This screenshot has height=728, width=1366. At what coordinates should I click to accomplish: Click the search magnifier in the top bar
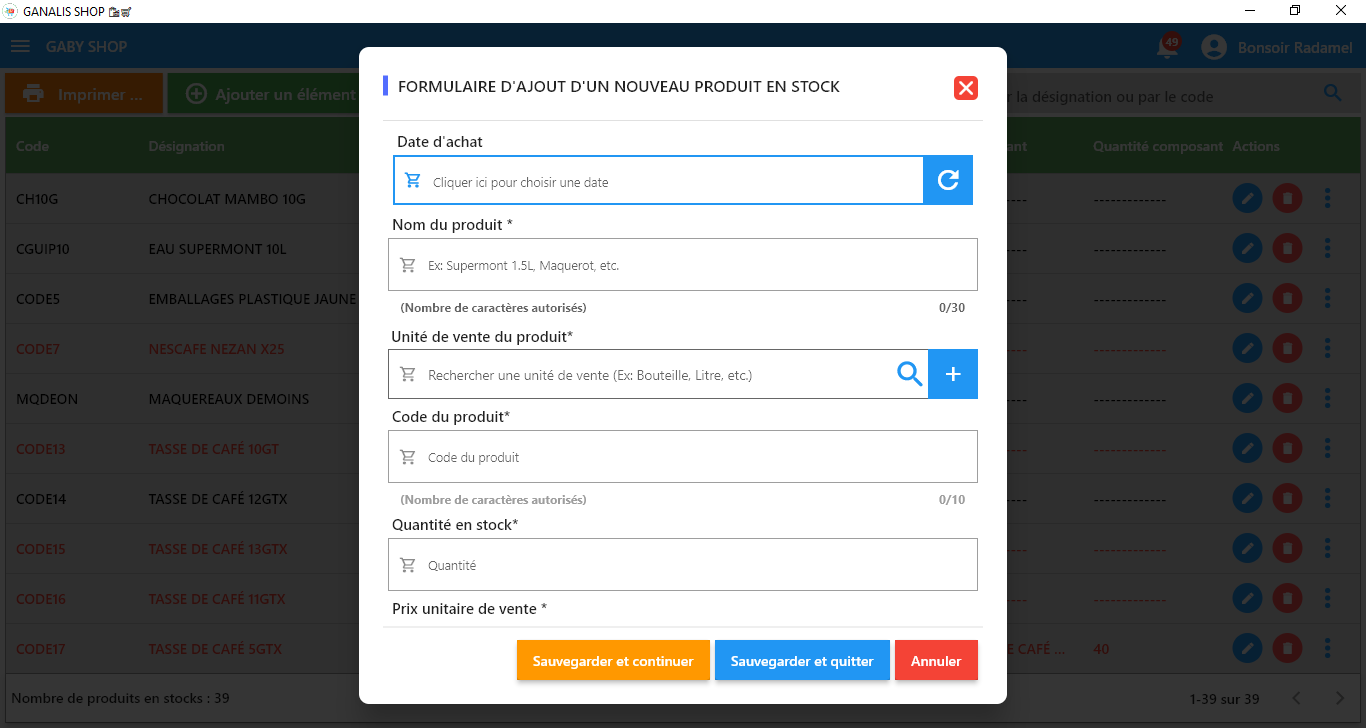[1333, 93]
